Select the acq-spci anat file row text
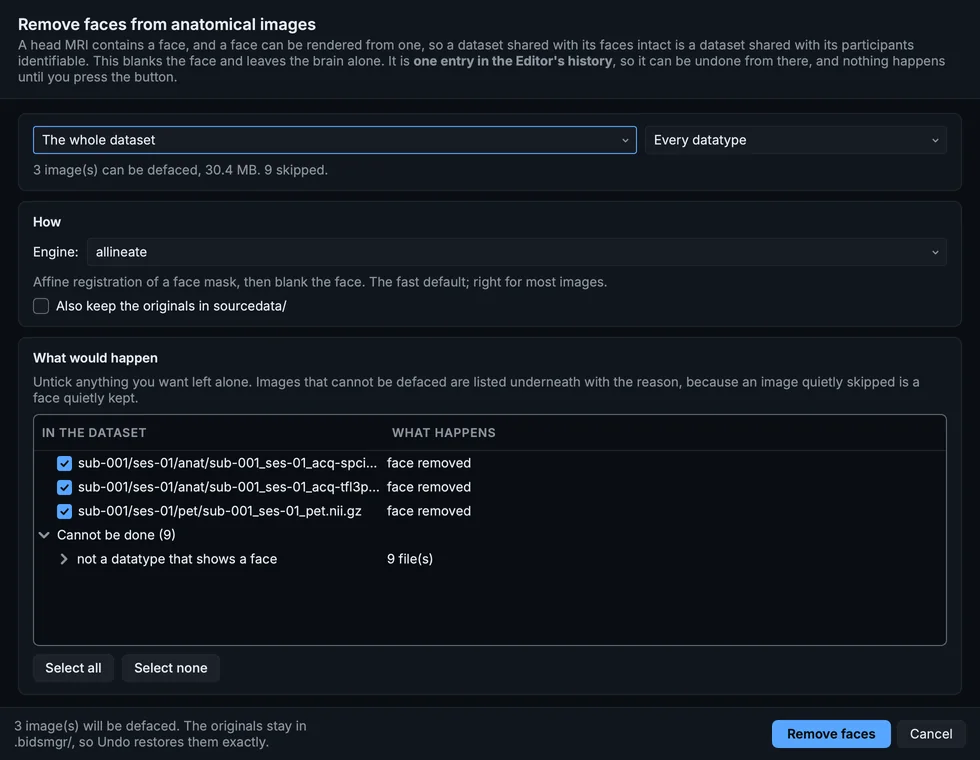The image size is (980, 760). (228, 463)
